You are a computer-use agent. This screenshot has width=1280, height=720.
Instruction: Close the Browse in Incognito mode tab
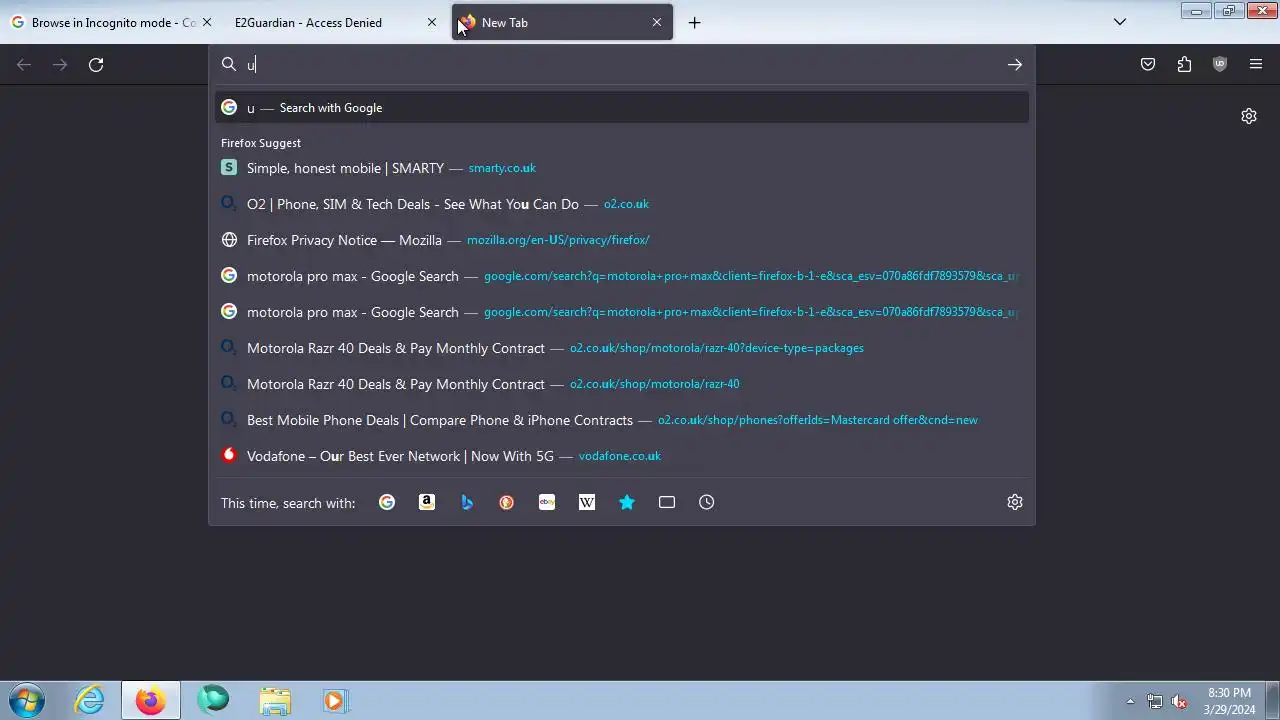pos(207,22)
